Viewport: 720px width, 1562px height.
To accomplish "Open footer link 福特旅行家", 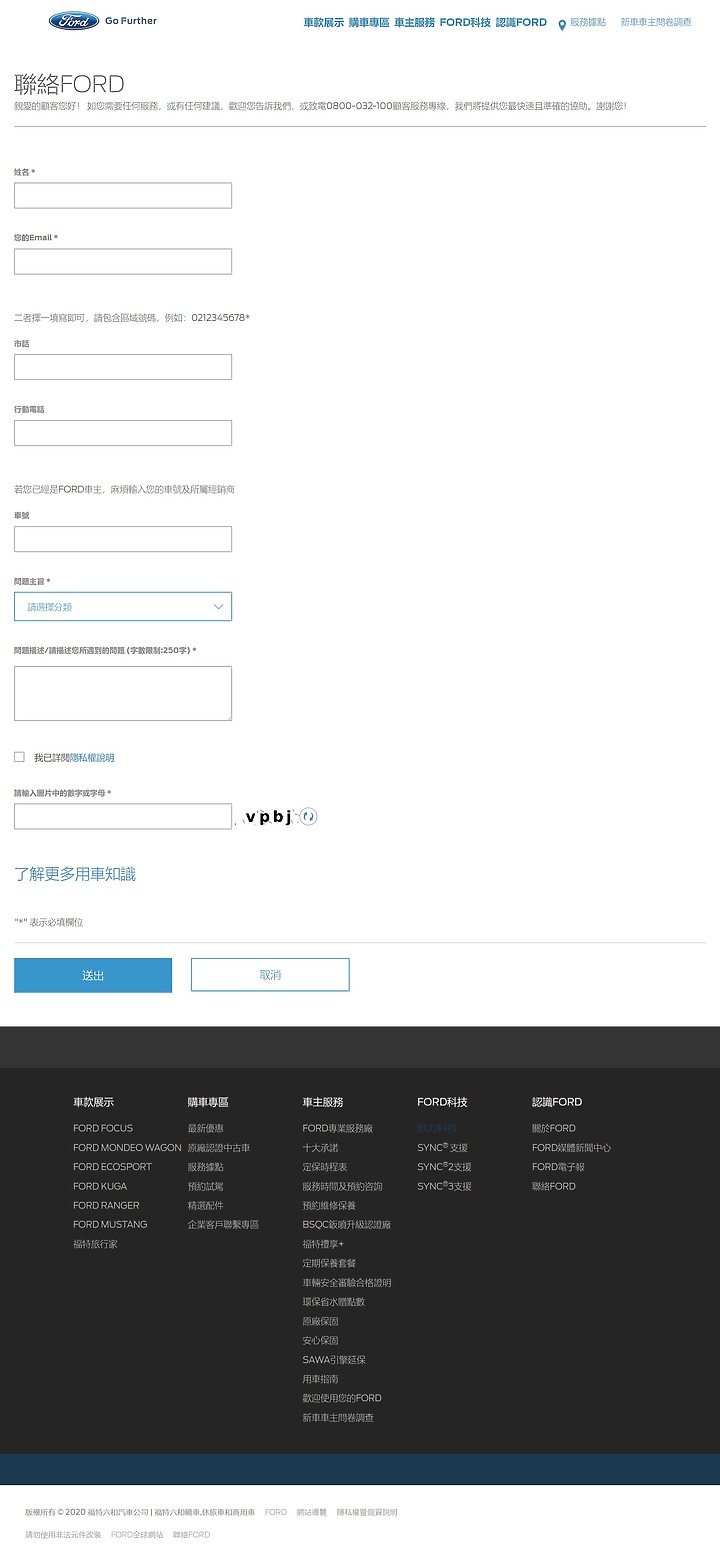I will point(95,1244).
